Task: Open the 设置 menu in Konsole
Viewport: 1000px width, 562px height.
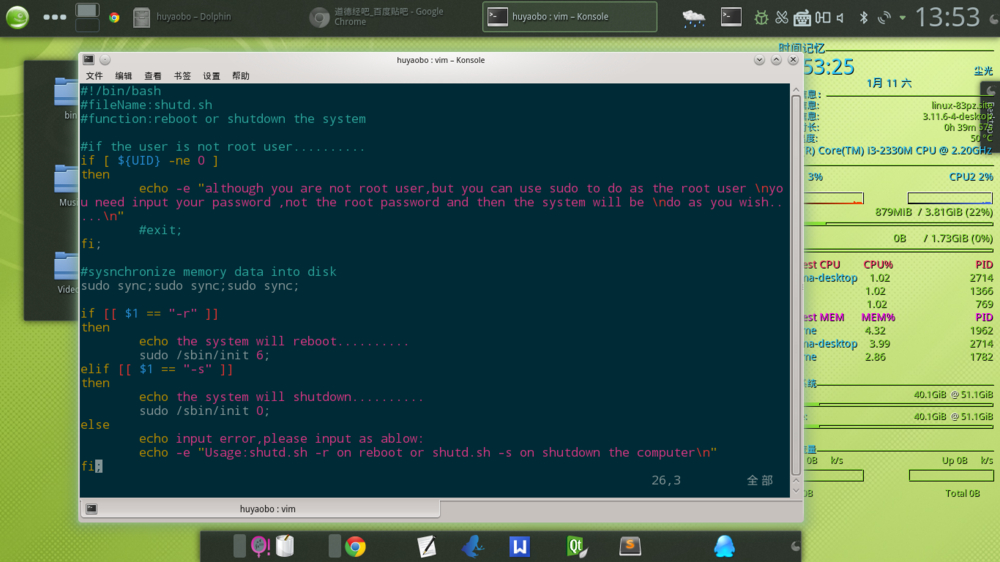Action: tap(212, 76)
